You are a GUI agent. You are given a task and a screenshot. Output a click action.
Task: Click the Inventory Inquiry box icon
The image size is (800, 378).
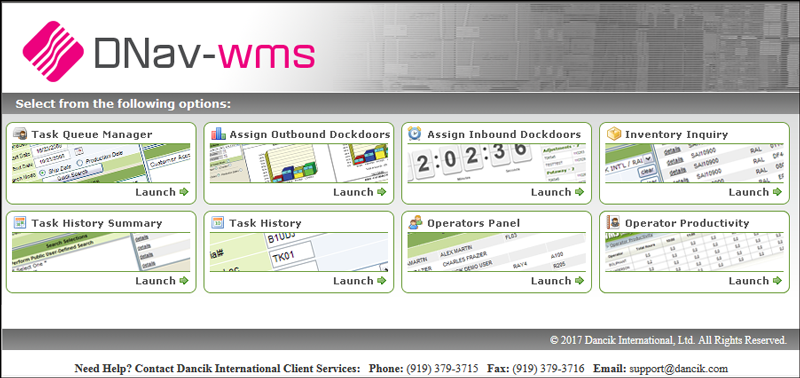click(613, 134)
